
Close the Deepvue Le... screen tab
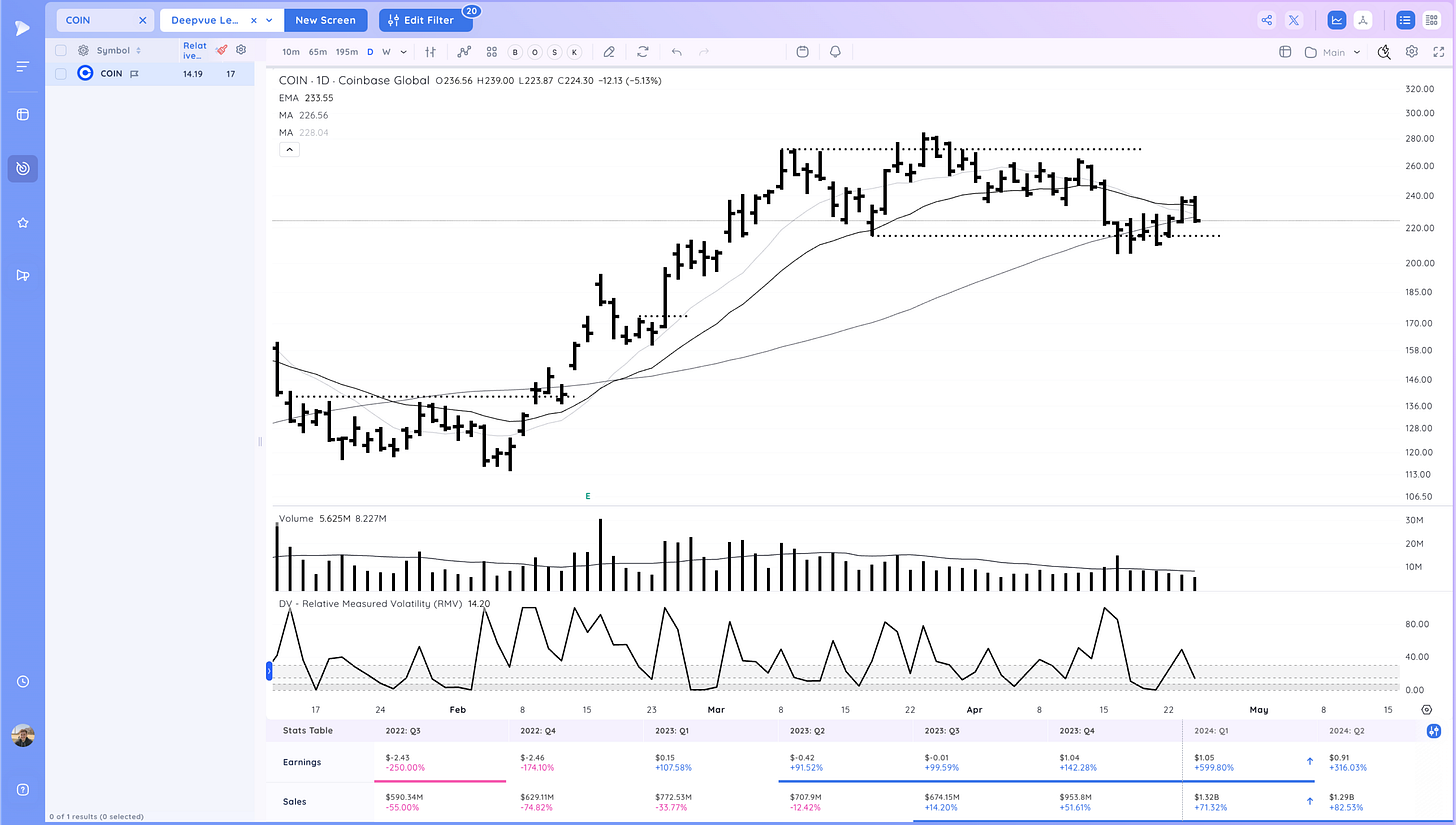click(253, 20)
